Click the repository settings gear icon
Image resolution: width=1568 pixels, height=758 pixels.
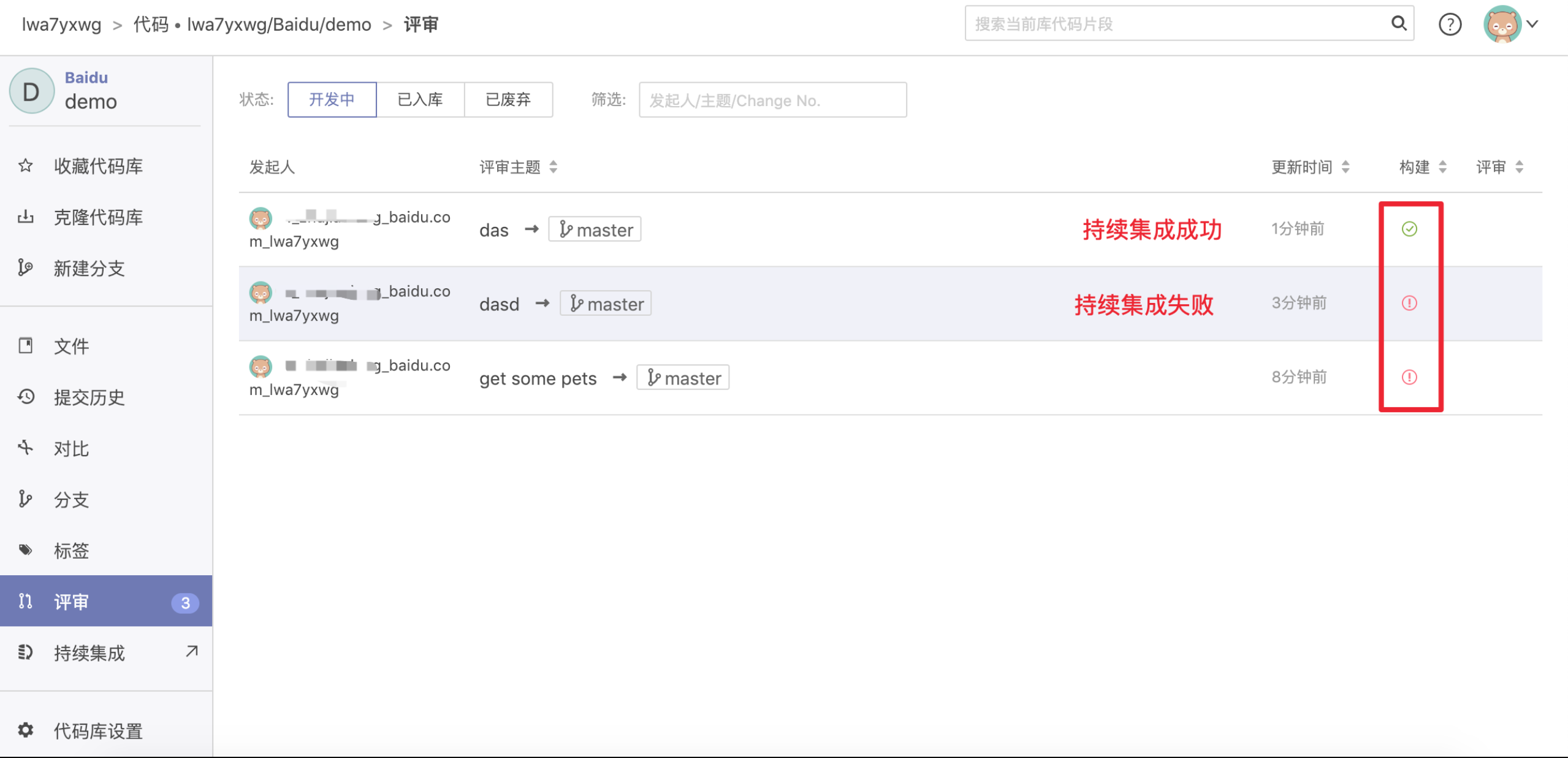25,730
